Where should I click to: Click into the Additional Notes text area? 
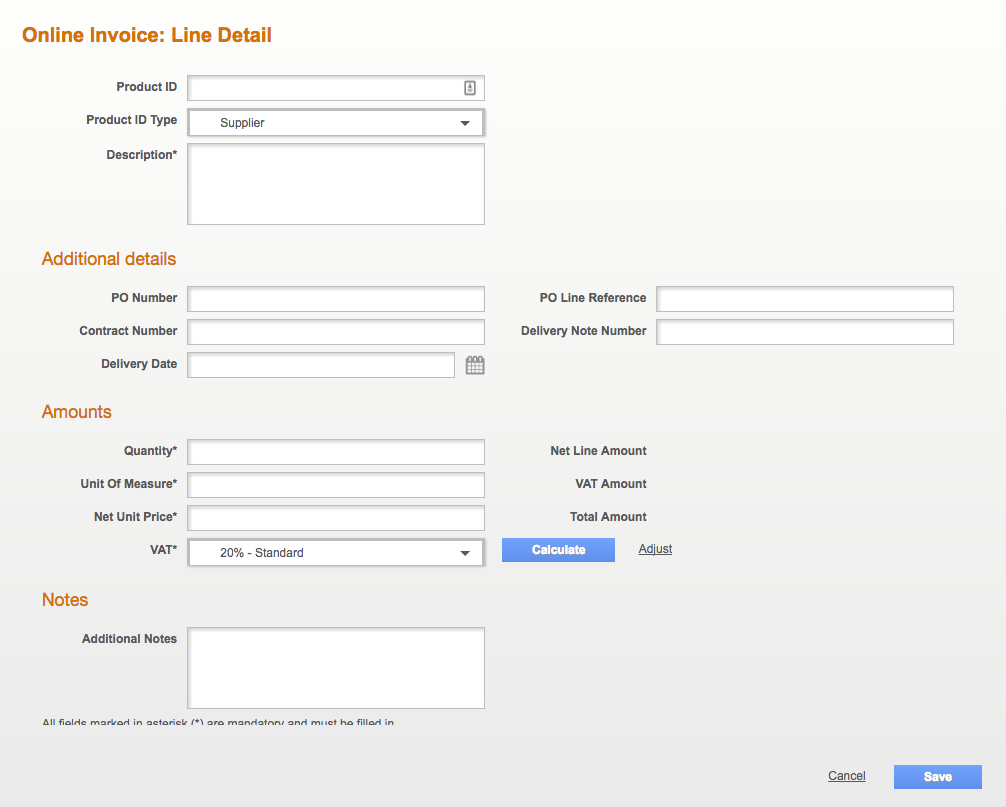(335, 668)
